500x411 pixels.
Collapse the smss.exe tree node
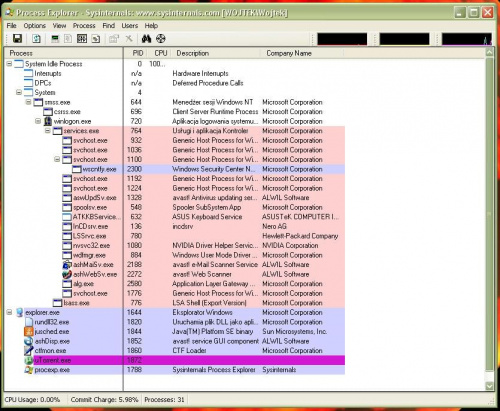[29, 102]
